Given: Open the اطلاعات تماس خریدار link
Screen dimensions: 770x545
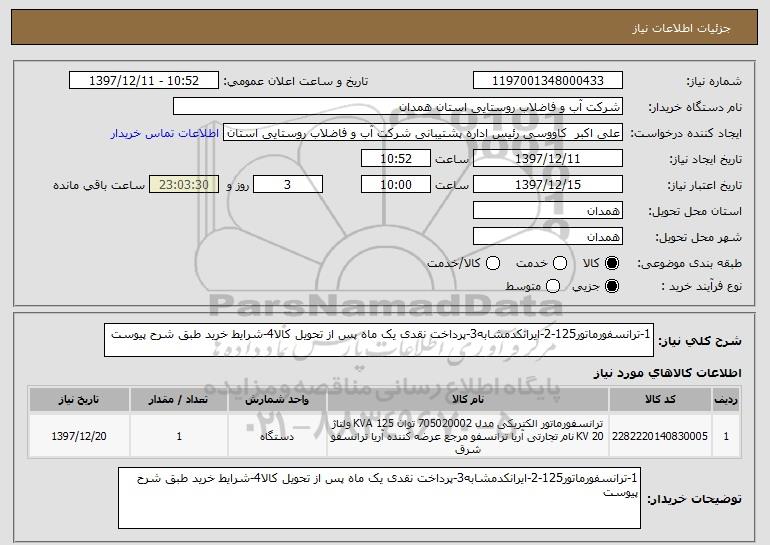Looking at the screenshot, I should click(165, 133).
